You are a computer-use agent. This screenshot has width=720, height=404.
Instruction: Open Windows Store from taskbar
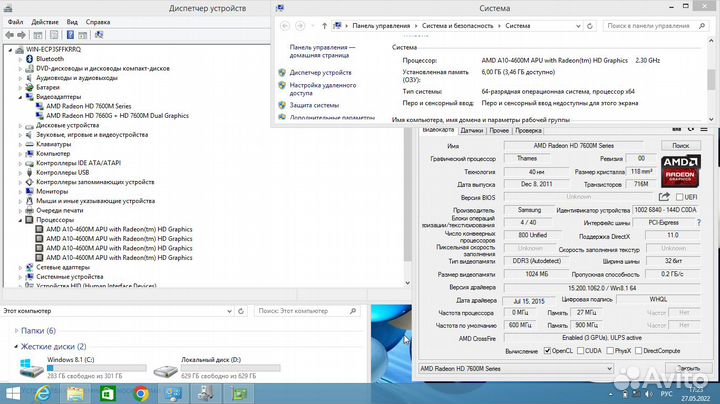pos(108,394)
